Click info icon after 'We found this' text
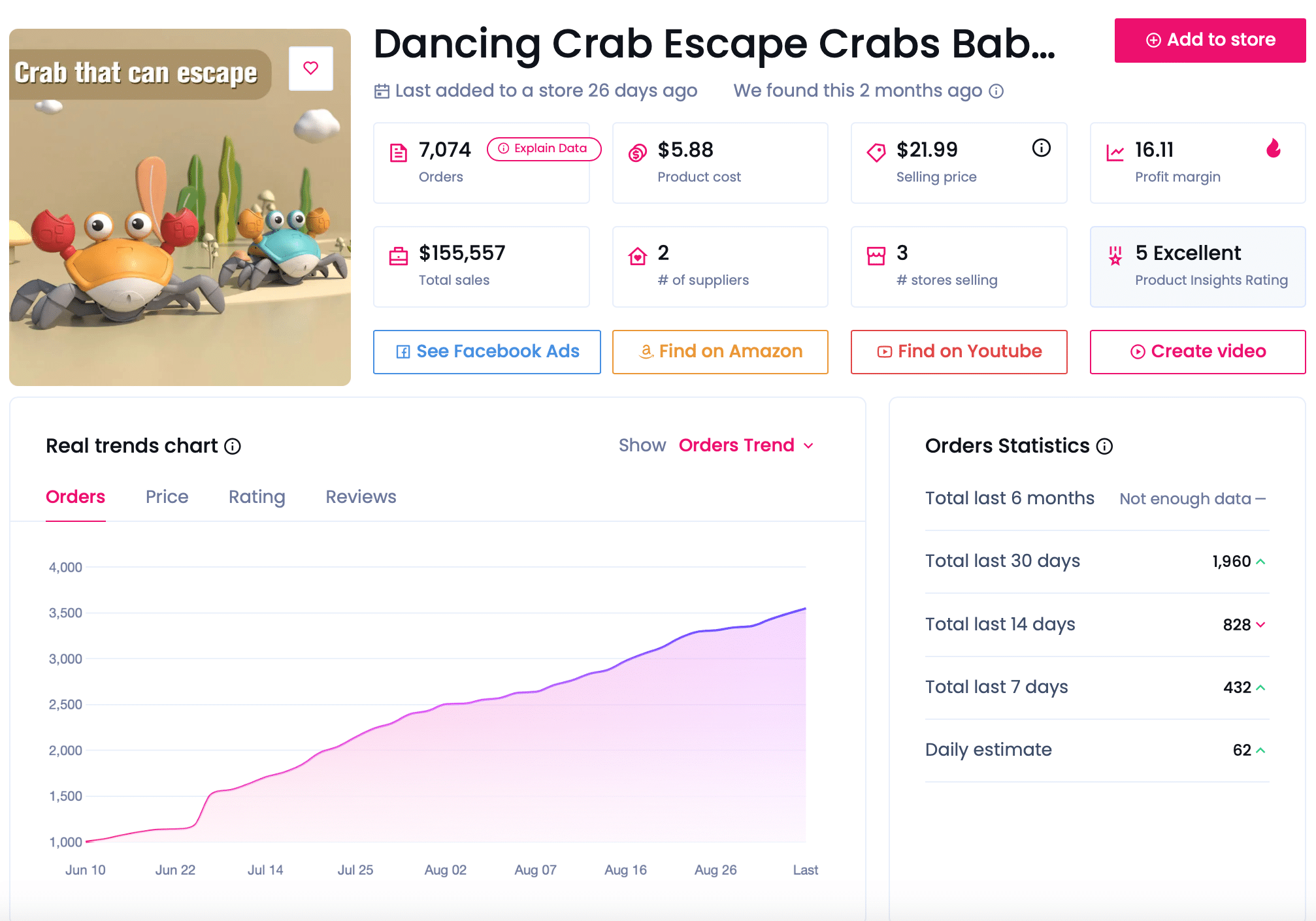Viewport: 1316px width, 921px height. pos(996,91)
